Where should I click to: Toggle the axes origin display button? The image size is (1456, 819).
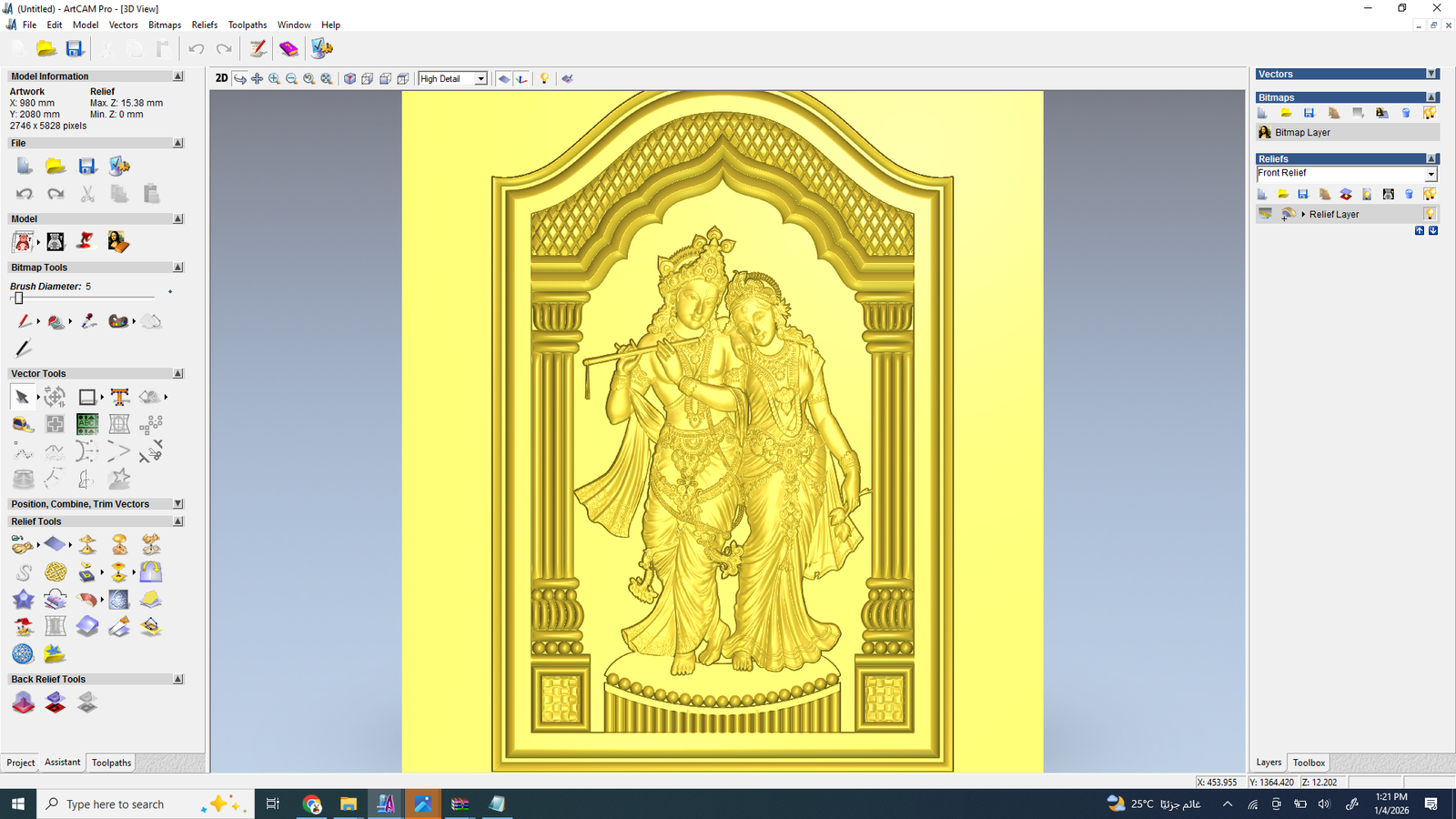tap(521, 79)
